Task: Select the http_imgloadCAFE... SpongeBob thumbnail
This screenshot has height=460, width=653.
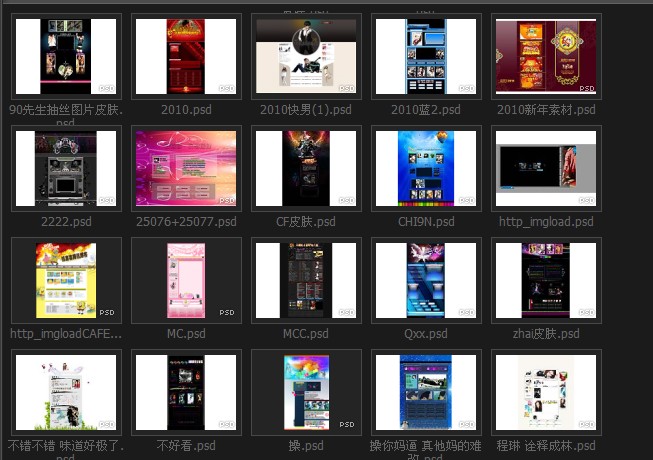Action: pos(66,280)
